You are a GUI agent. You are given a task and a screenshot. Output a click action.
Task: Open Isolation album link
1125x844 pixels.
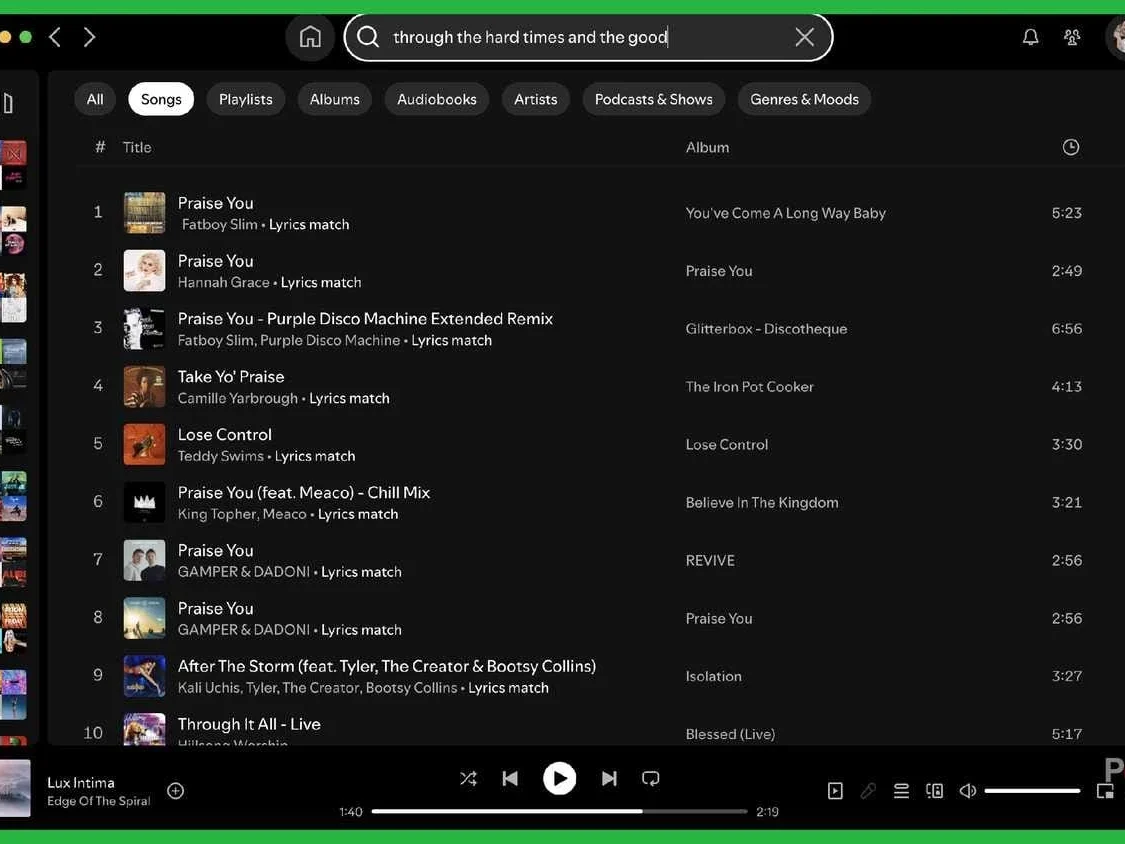[713, 676]
